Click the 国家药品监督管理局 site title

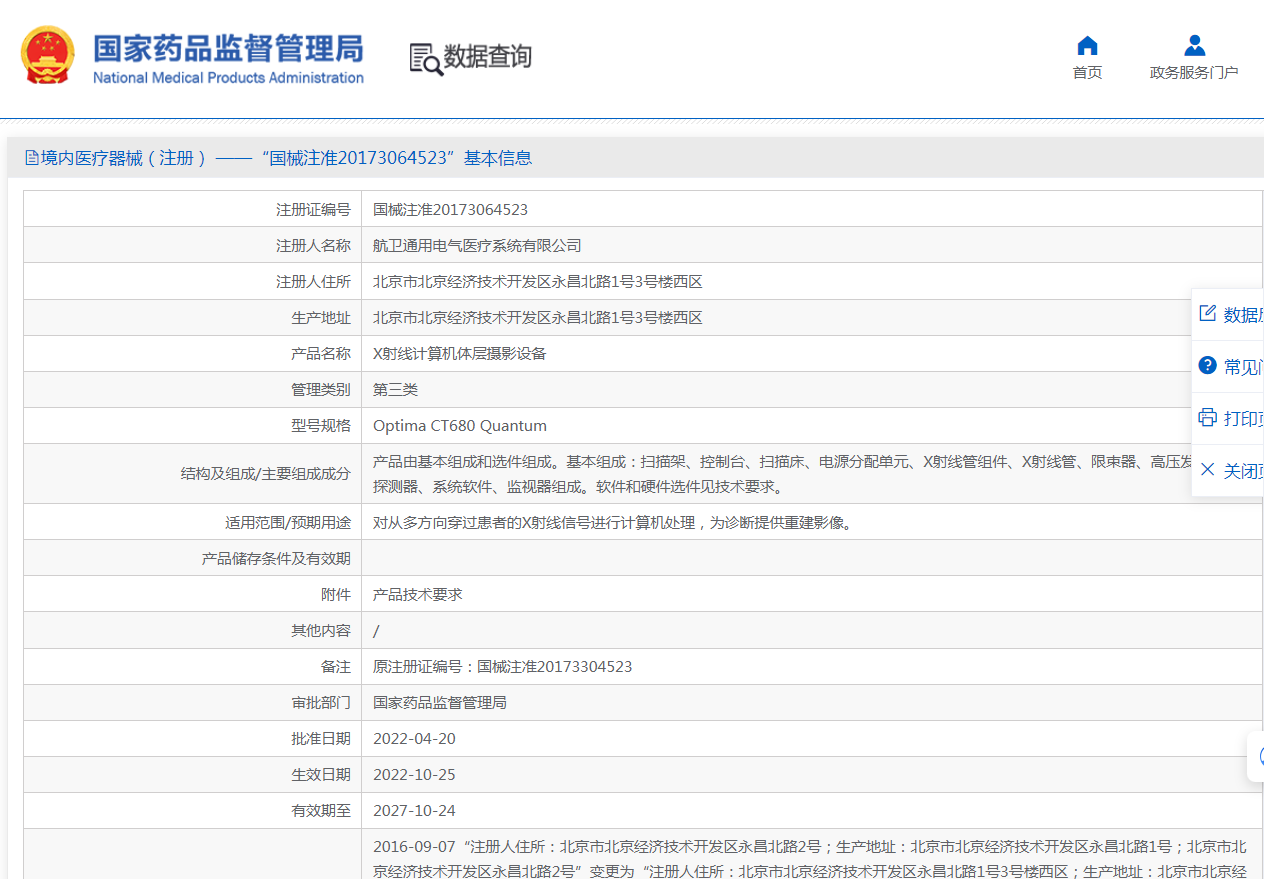[228, 49]
